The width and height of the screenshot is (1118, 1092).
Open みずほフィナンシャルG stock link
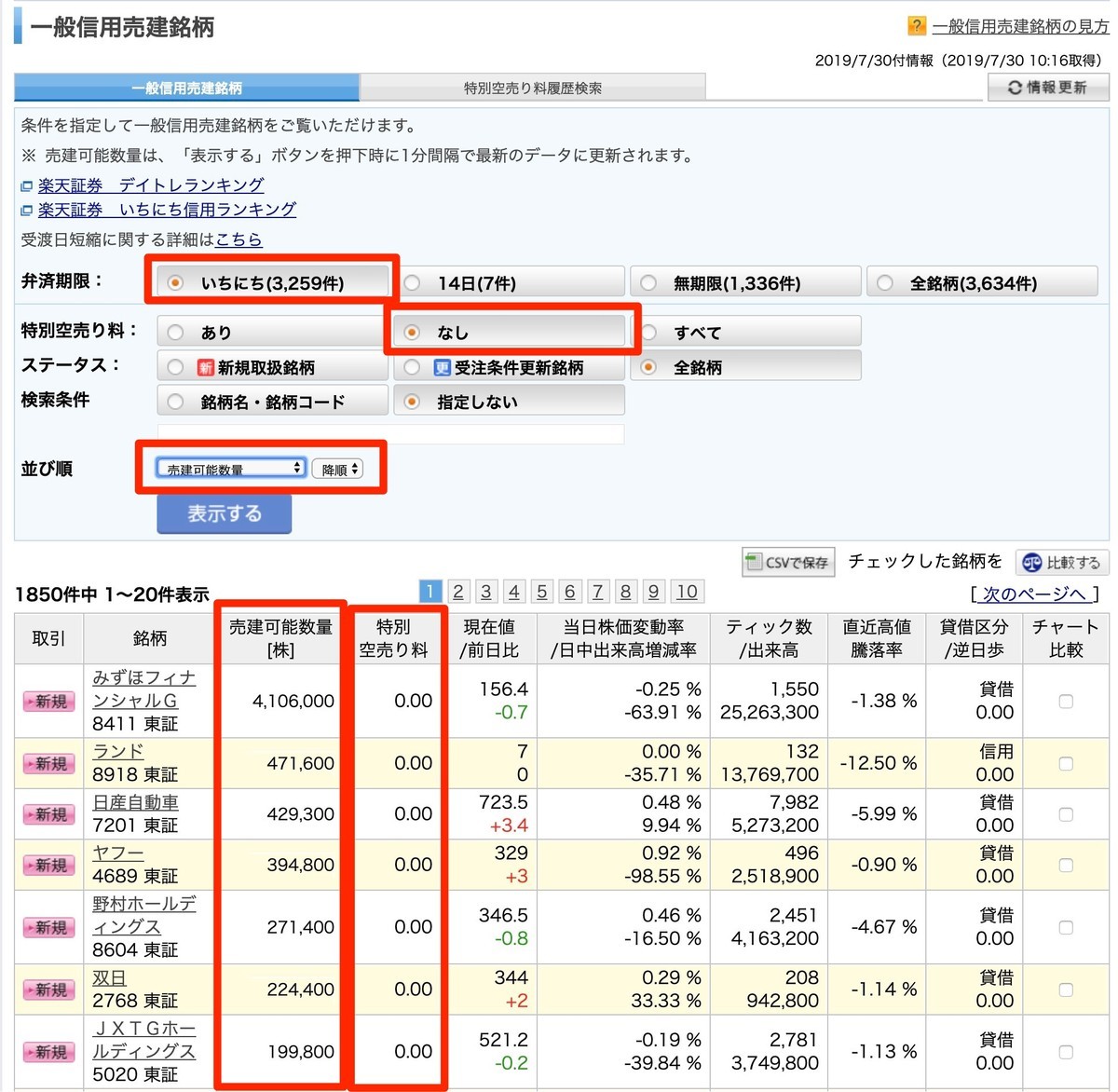(143, 689)
